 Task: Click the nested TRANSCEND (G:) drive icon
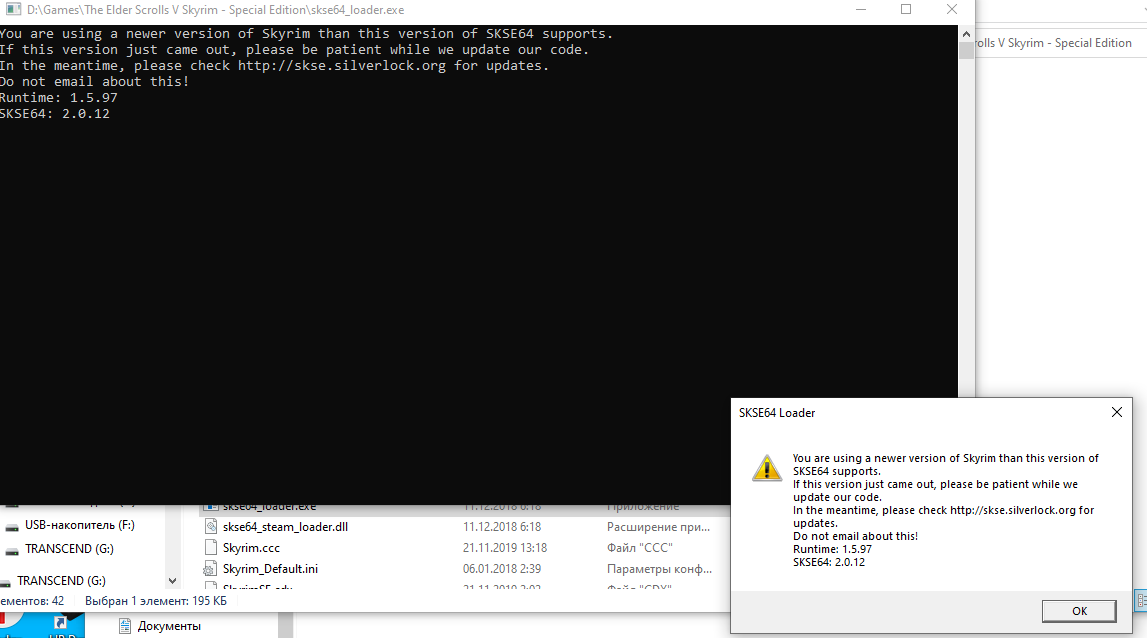[12, 550]
